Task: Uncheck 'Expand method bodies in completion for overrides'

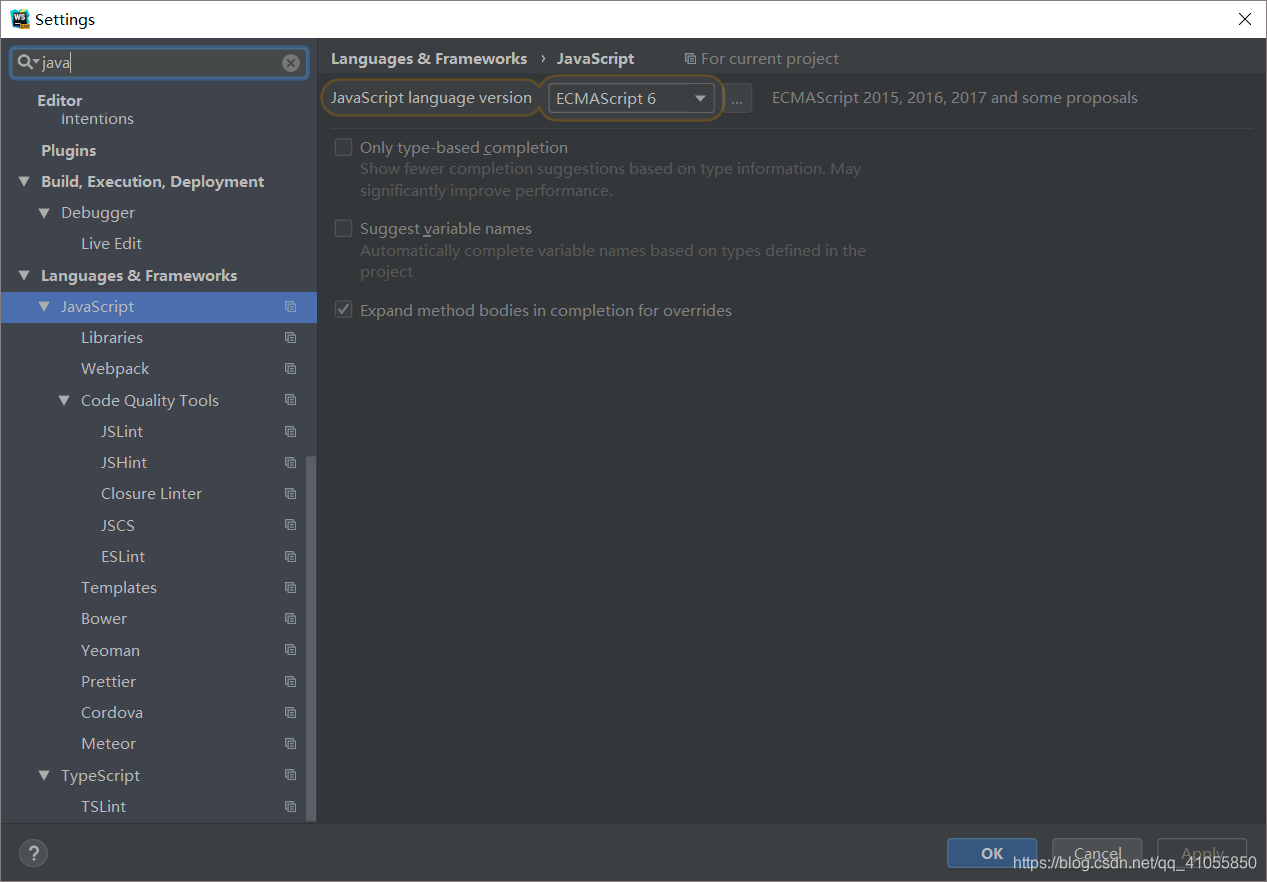Action: (343, 310)
